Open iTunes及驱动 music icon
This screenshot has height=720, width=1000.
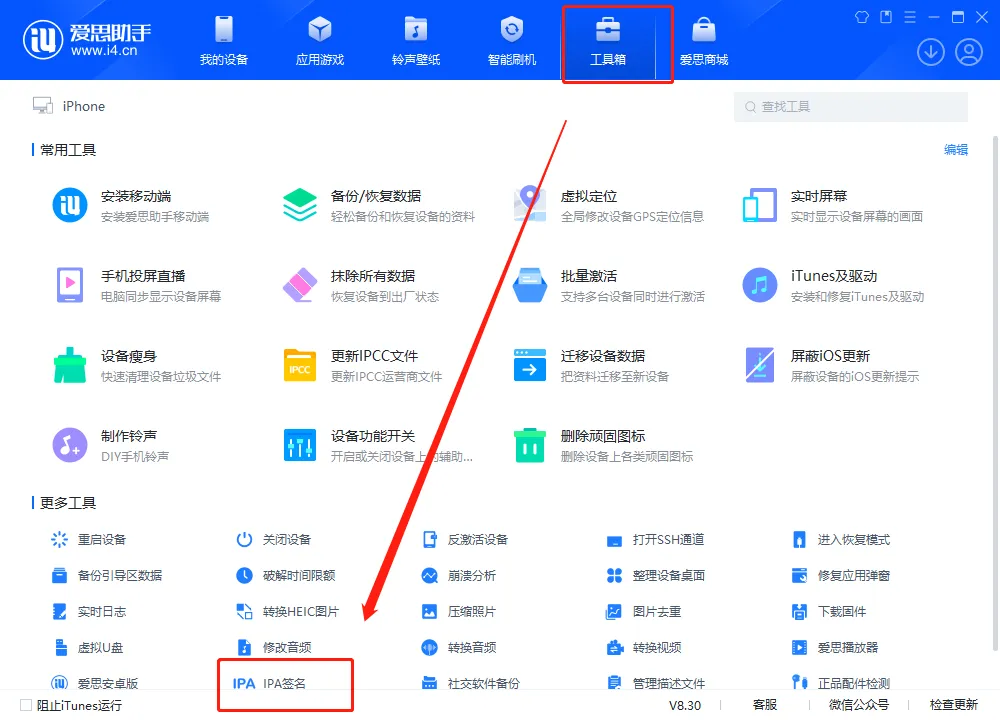pos(760,285)
